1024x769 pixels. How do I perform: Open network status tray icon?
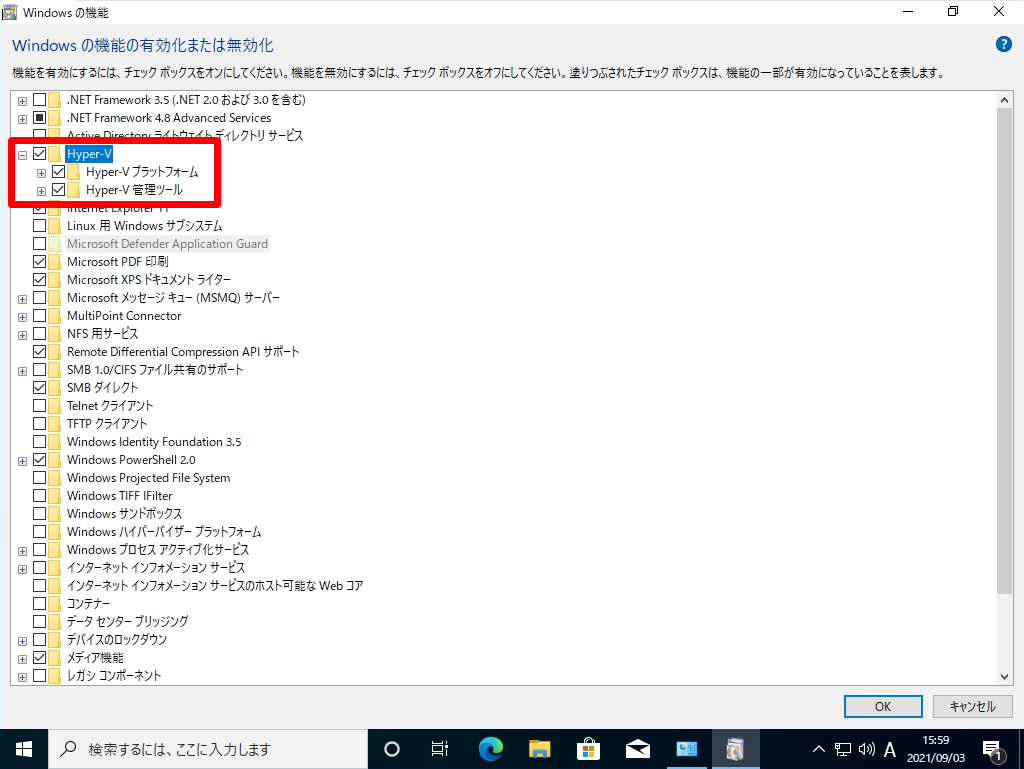[x=843, y=749]
